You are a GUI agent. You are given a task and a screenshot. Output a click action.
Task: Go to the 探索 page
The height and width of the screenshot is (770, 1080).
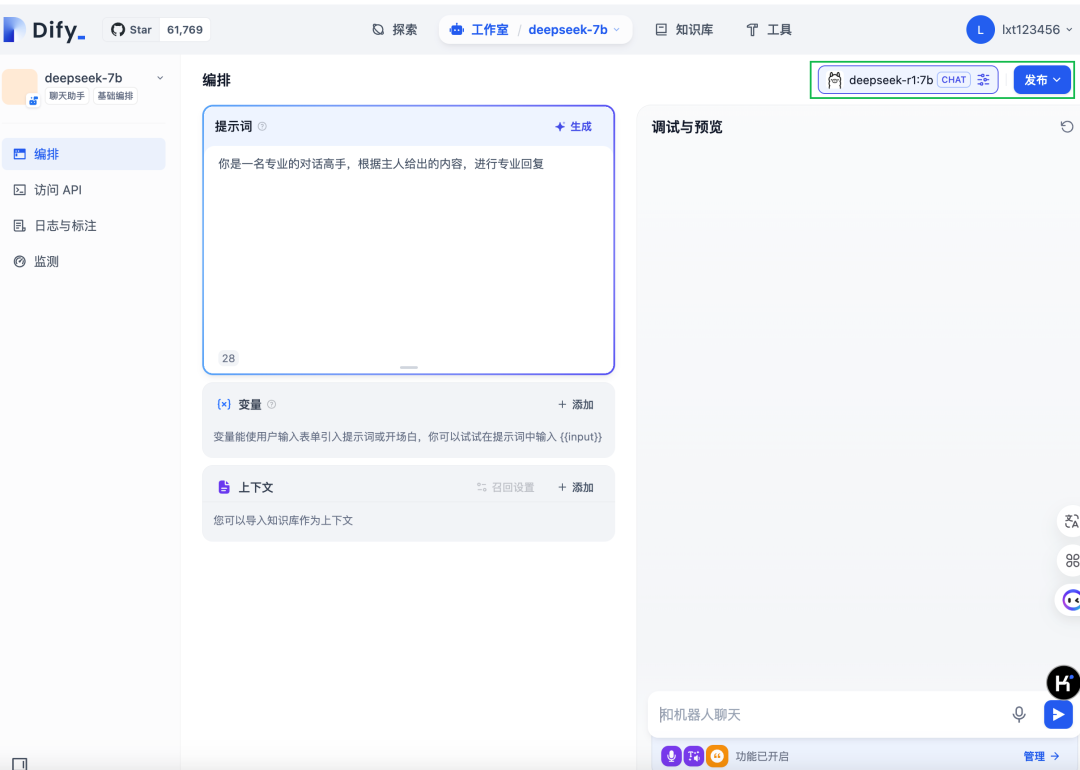[x=395, y=30]
